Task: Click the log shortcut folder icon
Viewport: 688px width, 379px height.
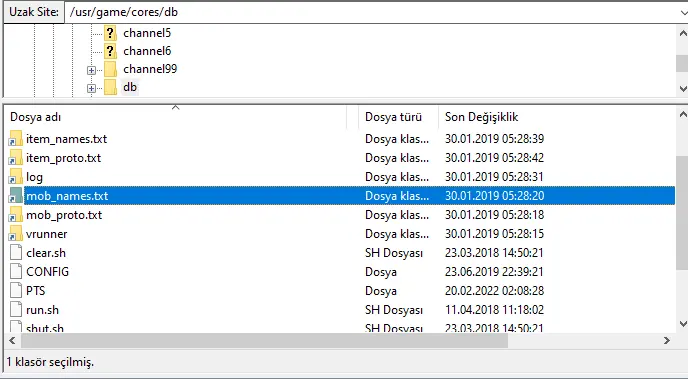Action: point(15,177)
